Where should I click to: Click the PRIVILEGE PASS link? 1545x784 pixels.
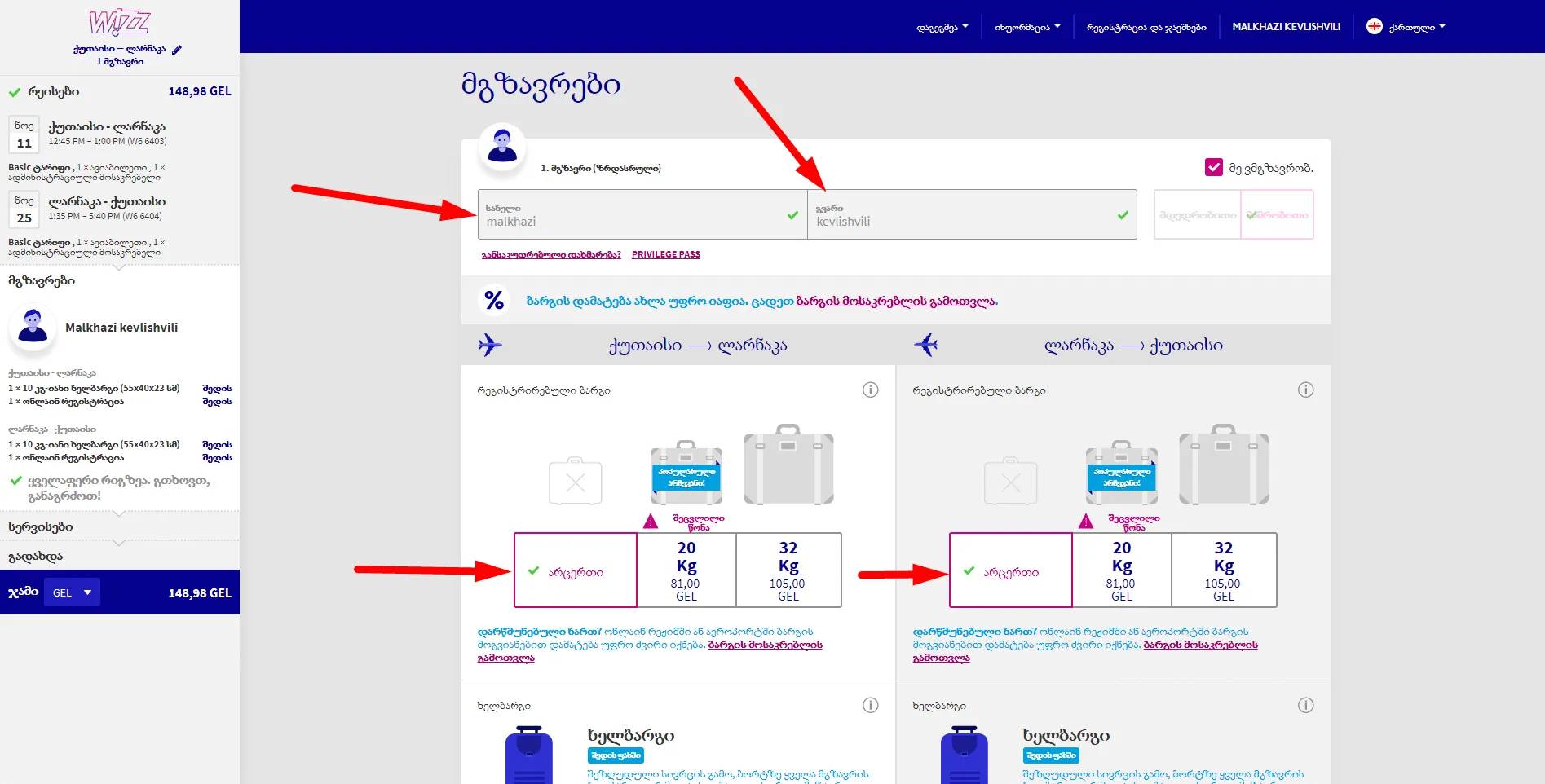click(665, 255)
